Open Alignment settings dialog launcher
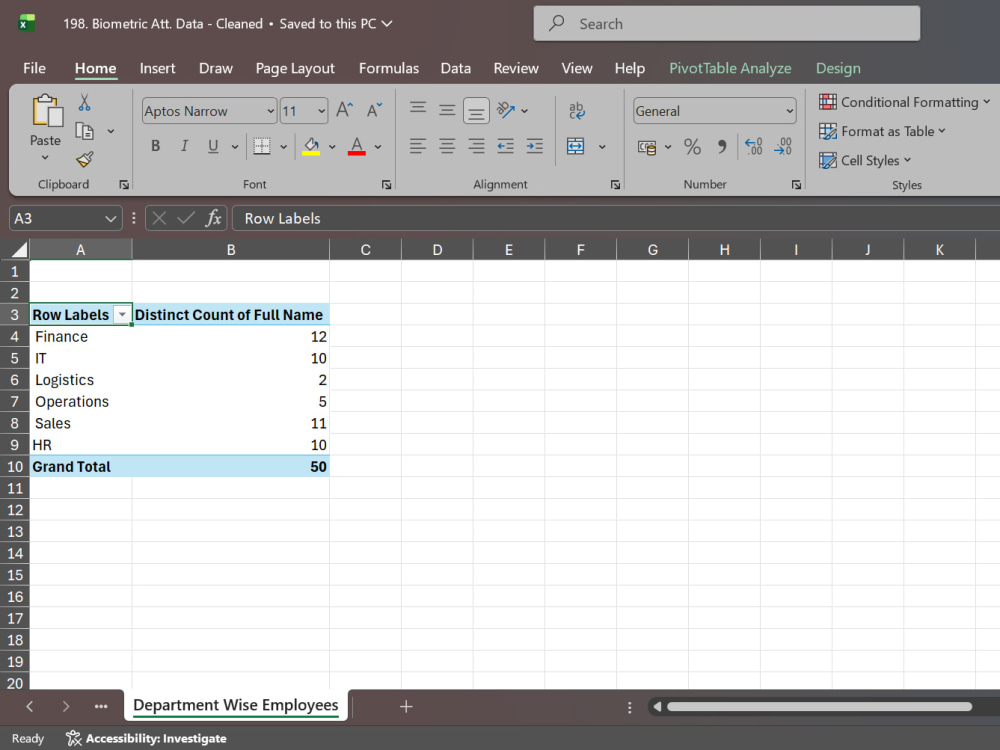1000x750 pixels. coord(615,185)
